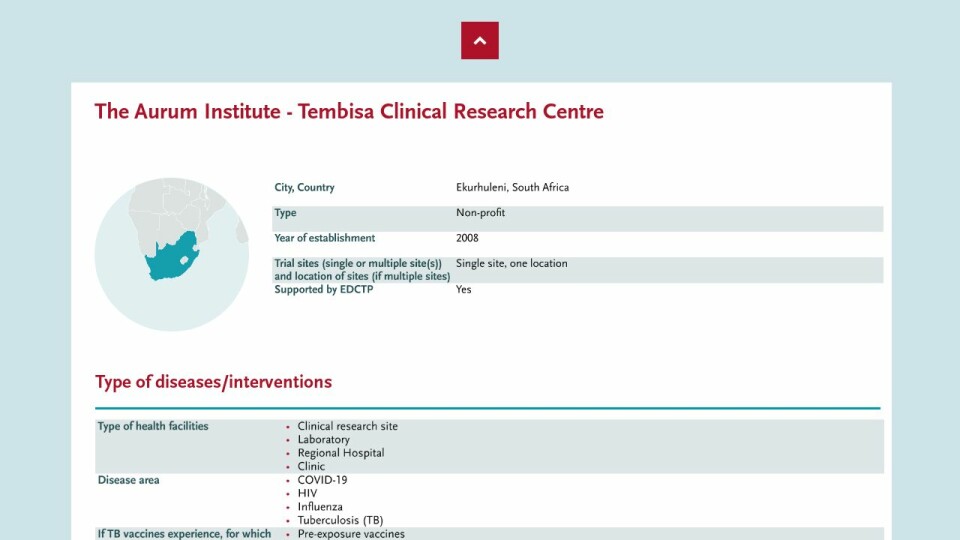Select 'Regional Hospital' in the facilities list
960x540 pixels.
click(340, 453)
